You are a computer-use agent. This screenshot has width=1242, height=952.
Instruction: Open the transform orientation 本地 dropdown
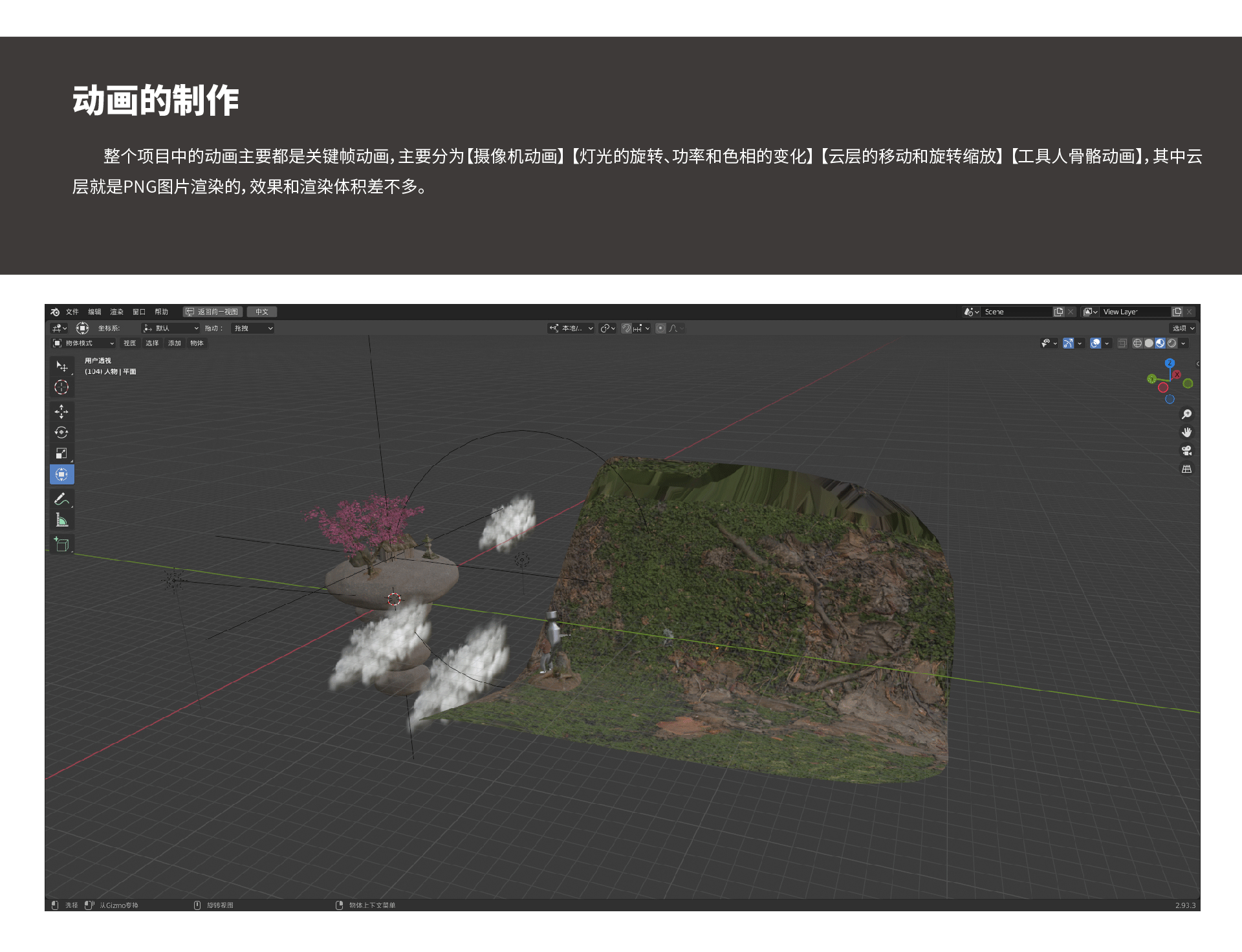(x=571, y=329)
